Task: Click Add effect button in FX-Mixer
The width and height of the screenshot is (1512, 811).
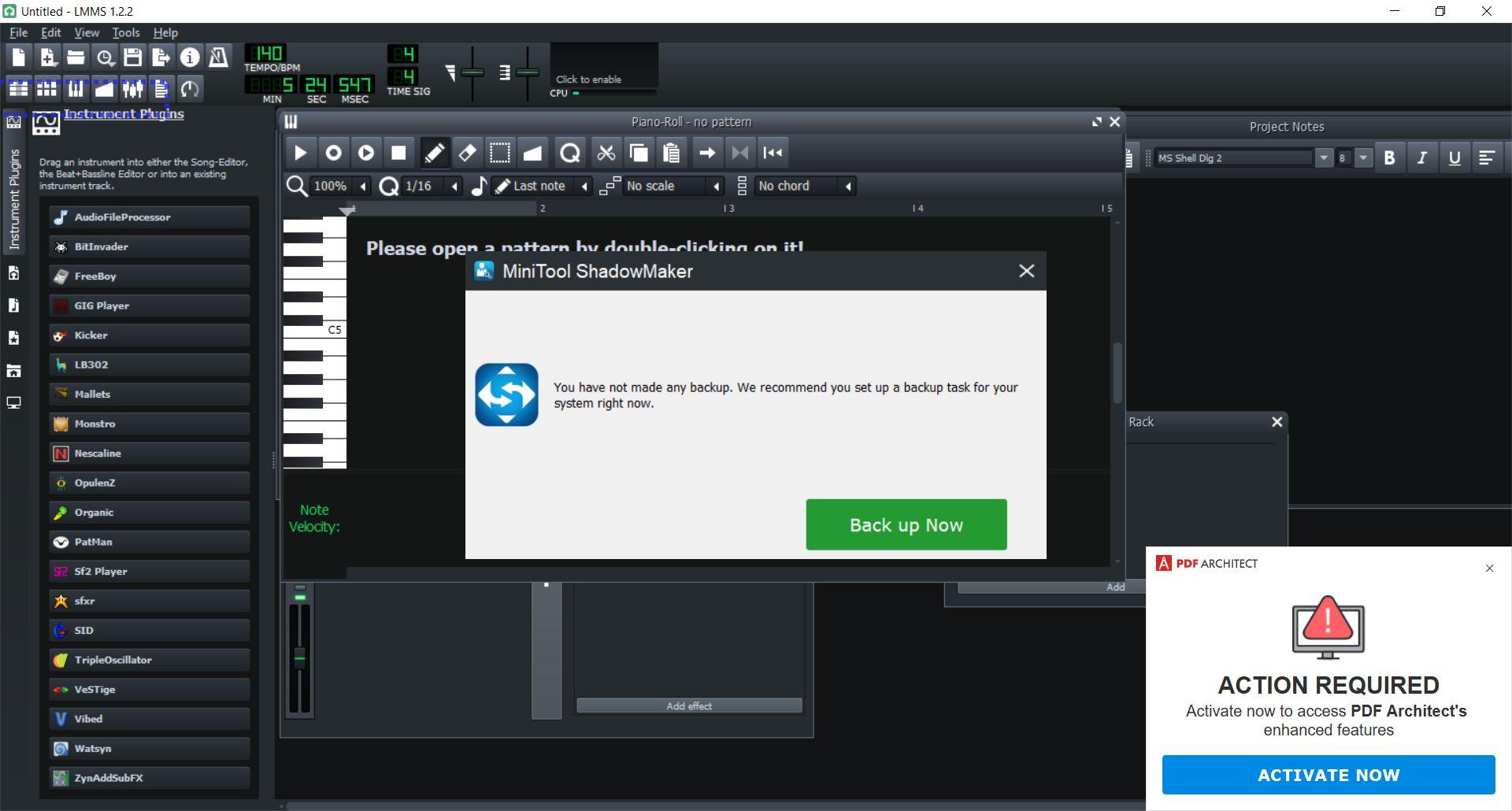Action: 689,705
